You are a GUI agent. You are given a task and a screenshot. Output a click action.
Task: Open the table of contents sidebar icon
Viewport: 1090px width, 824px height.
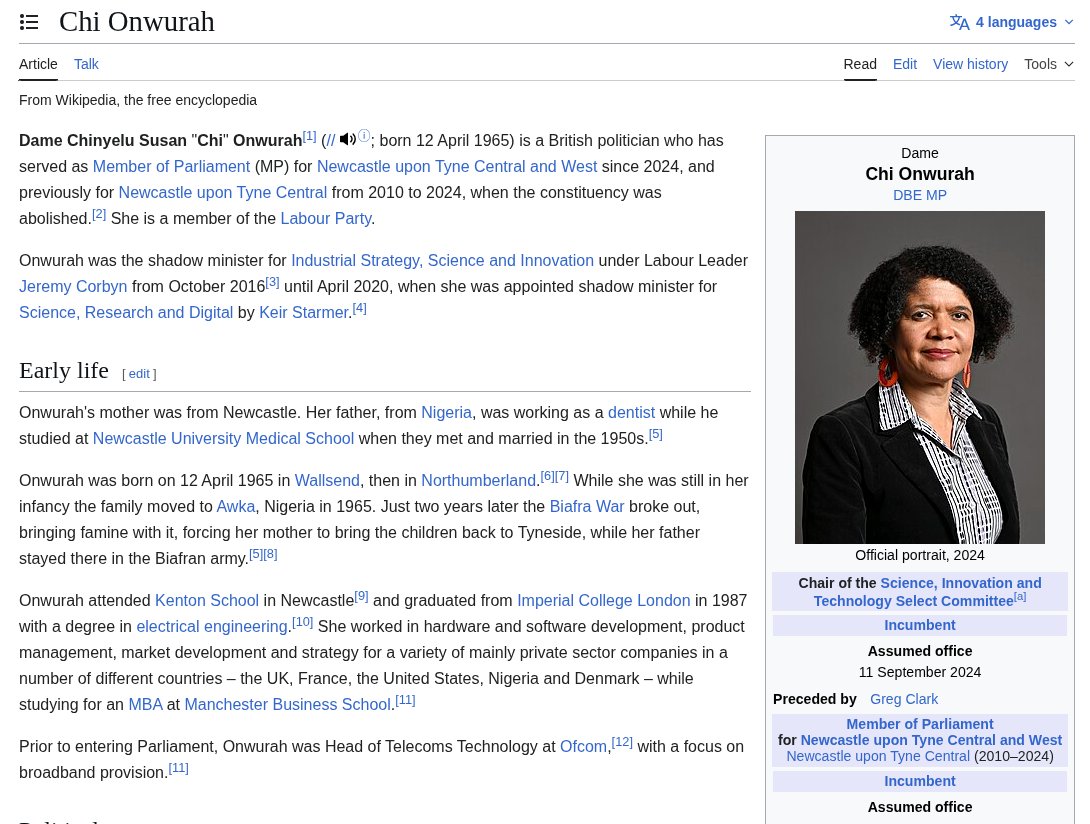(x=29, y=22)
